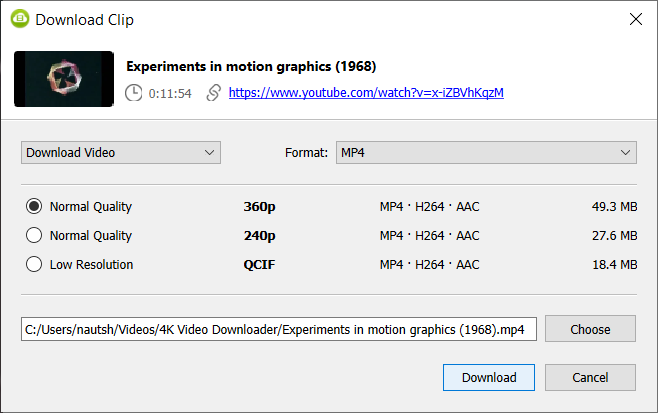The image size is (658, 413).
Task: Expand the Format MP4 dropdown
Action: click(x=486, y=152)
